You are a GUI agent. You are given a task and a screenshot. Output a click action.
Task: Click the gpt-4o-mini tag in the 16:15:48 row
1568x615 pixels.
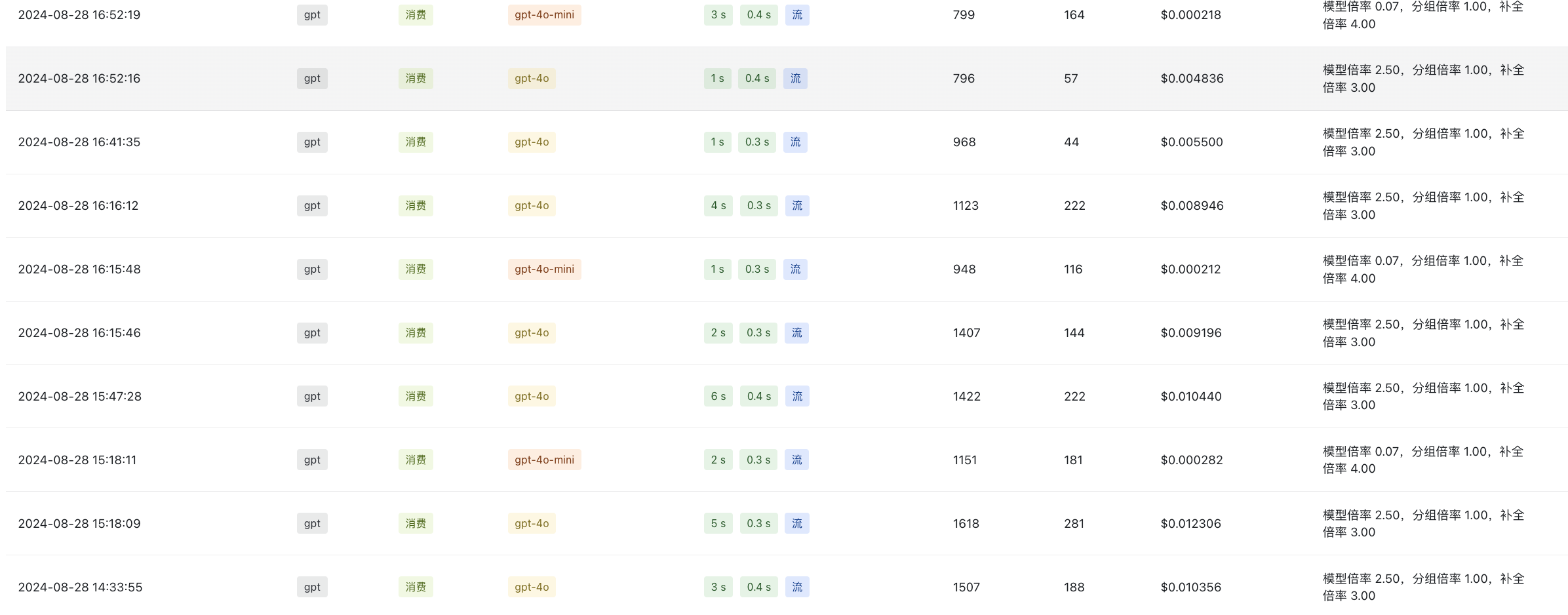click(x=544, y=269)
